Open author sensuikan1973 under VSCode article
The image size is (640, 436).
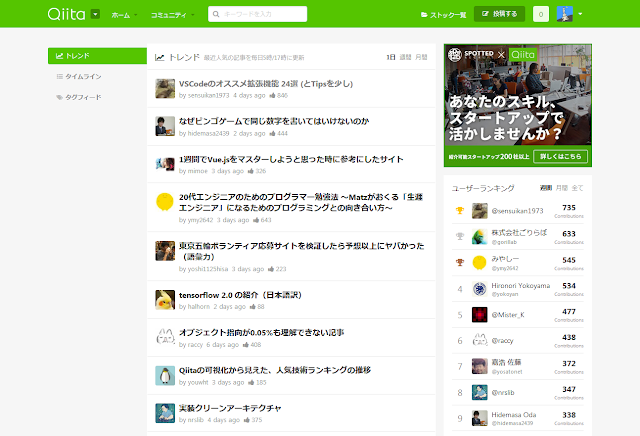point(208,96)
